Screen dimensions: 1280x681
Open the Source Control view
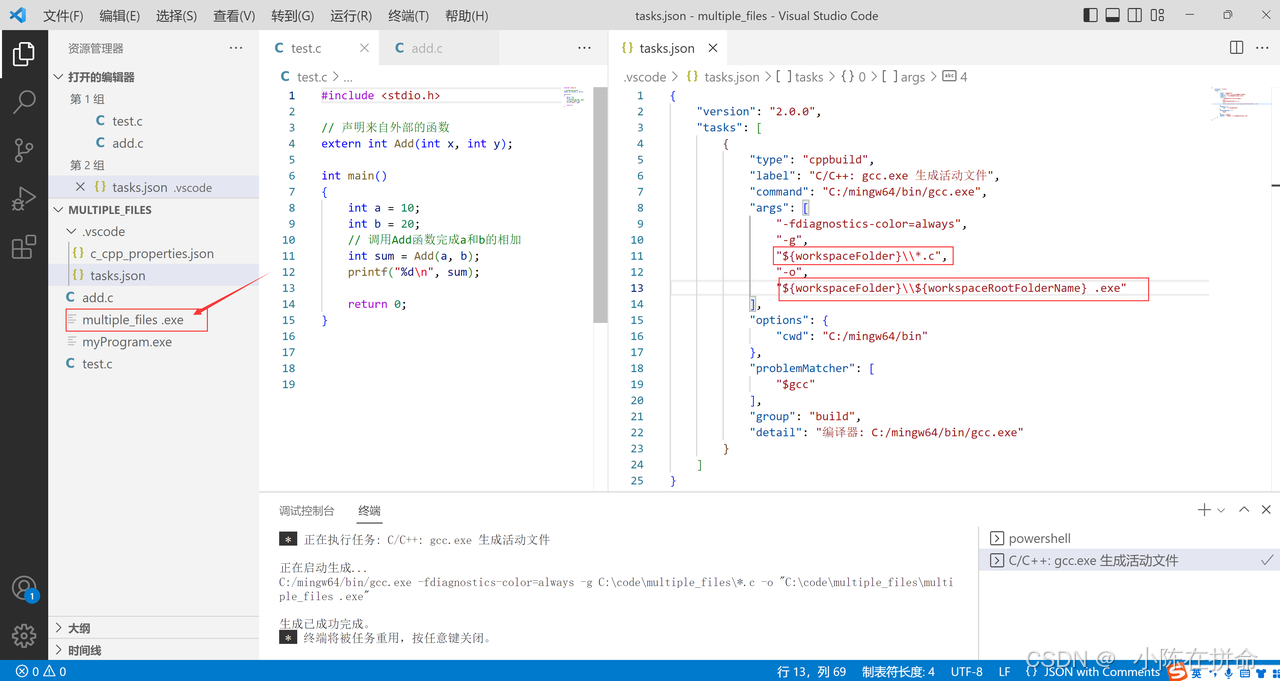[x=24, y=150]
